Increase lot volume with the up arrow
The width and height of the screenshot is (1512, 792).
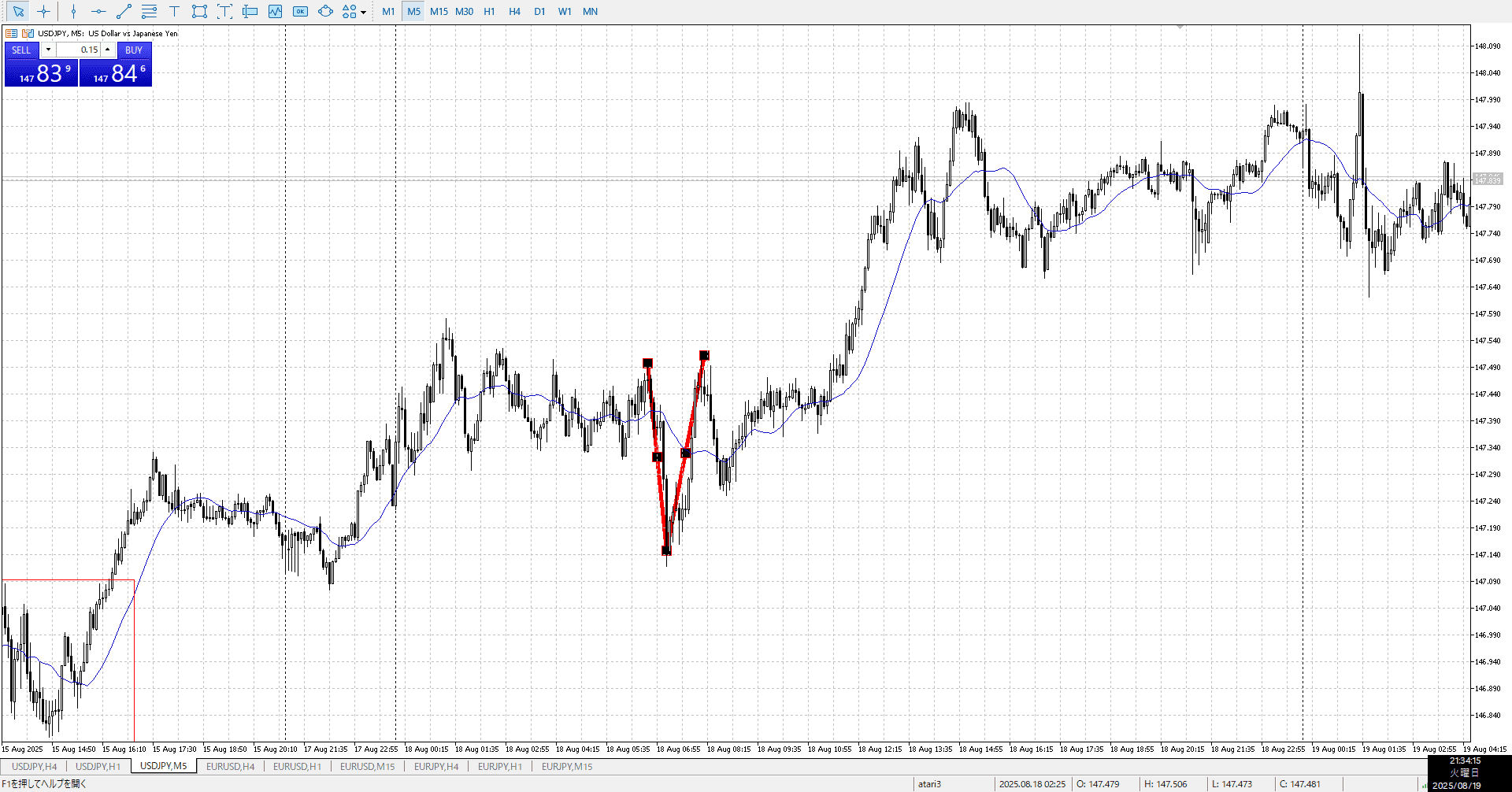108,50
